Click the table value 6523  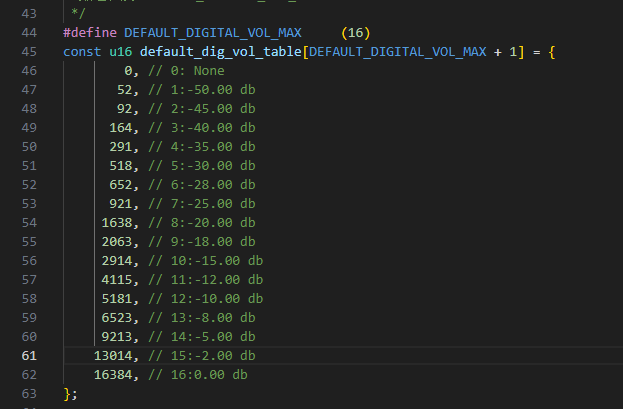click(116, 318)
